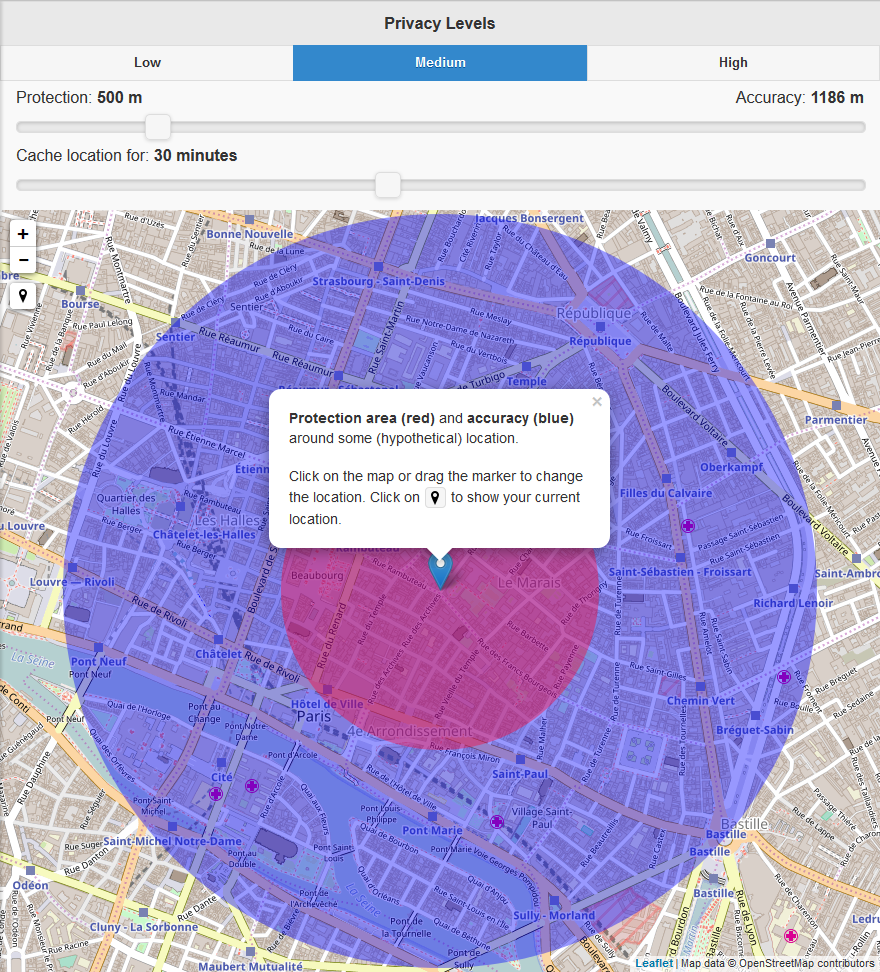Screen dimensions: 880x972
Task: Click the Richard Lenoir station label
Action: point(793,603)
